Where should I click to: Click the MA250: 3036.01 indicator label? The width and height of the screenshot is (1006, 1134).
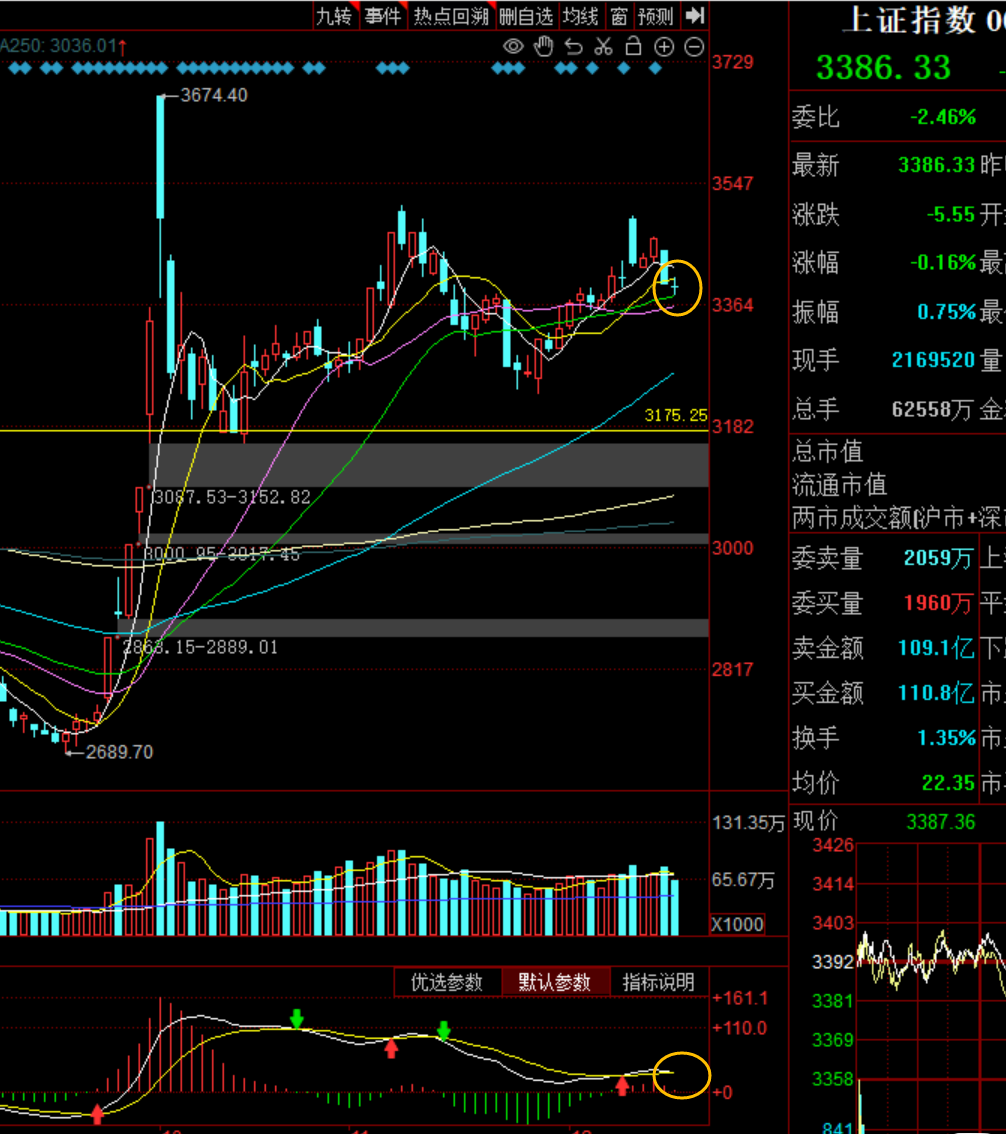pos(64,46)
